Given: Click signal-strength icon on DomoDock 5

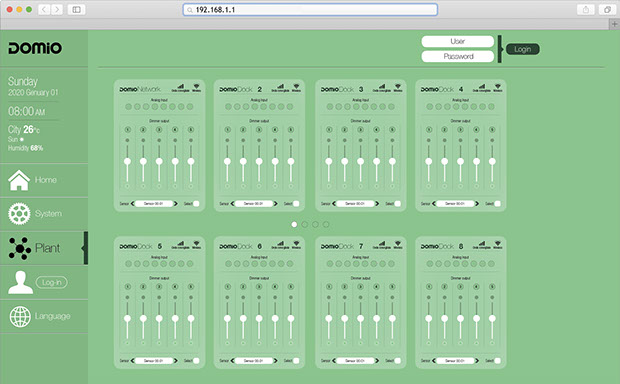Looking at the screenshot, I should 180,243.
